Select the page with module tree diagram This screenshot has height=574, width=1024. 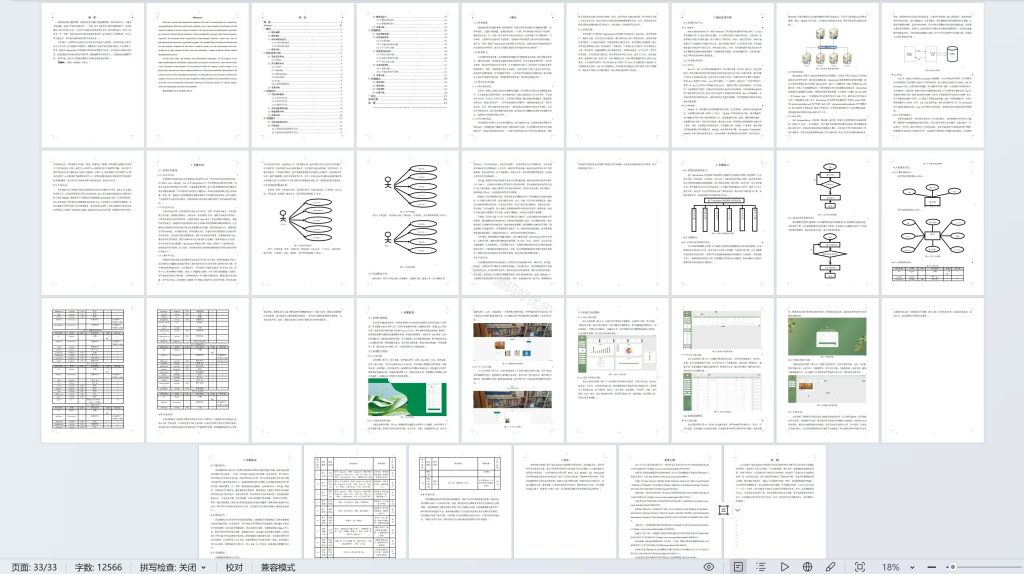(x=722, y=223)
